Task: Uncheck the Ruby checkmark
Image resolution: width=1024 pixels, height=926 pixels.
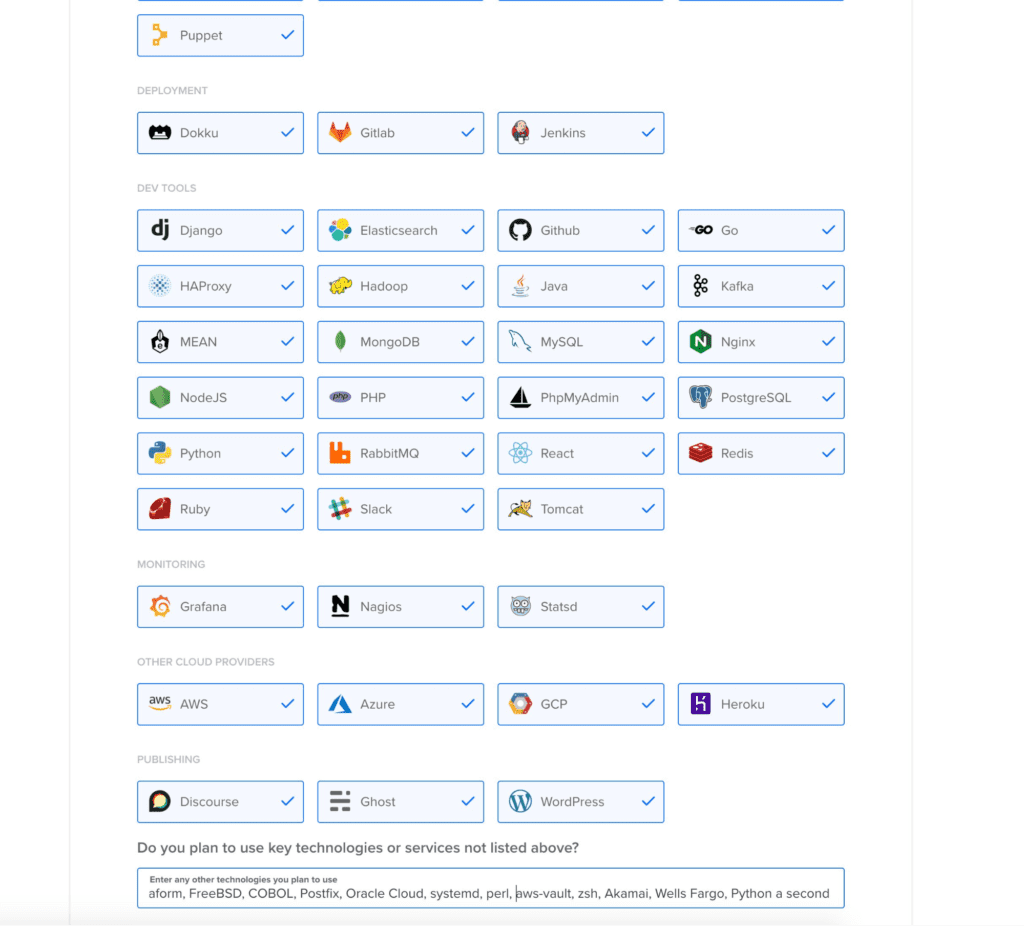Action: [x=287, y=509]
